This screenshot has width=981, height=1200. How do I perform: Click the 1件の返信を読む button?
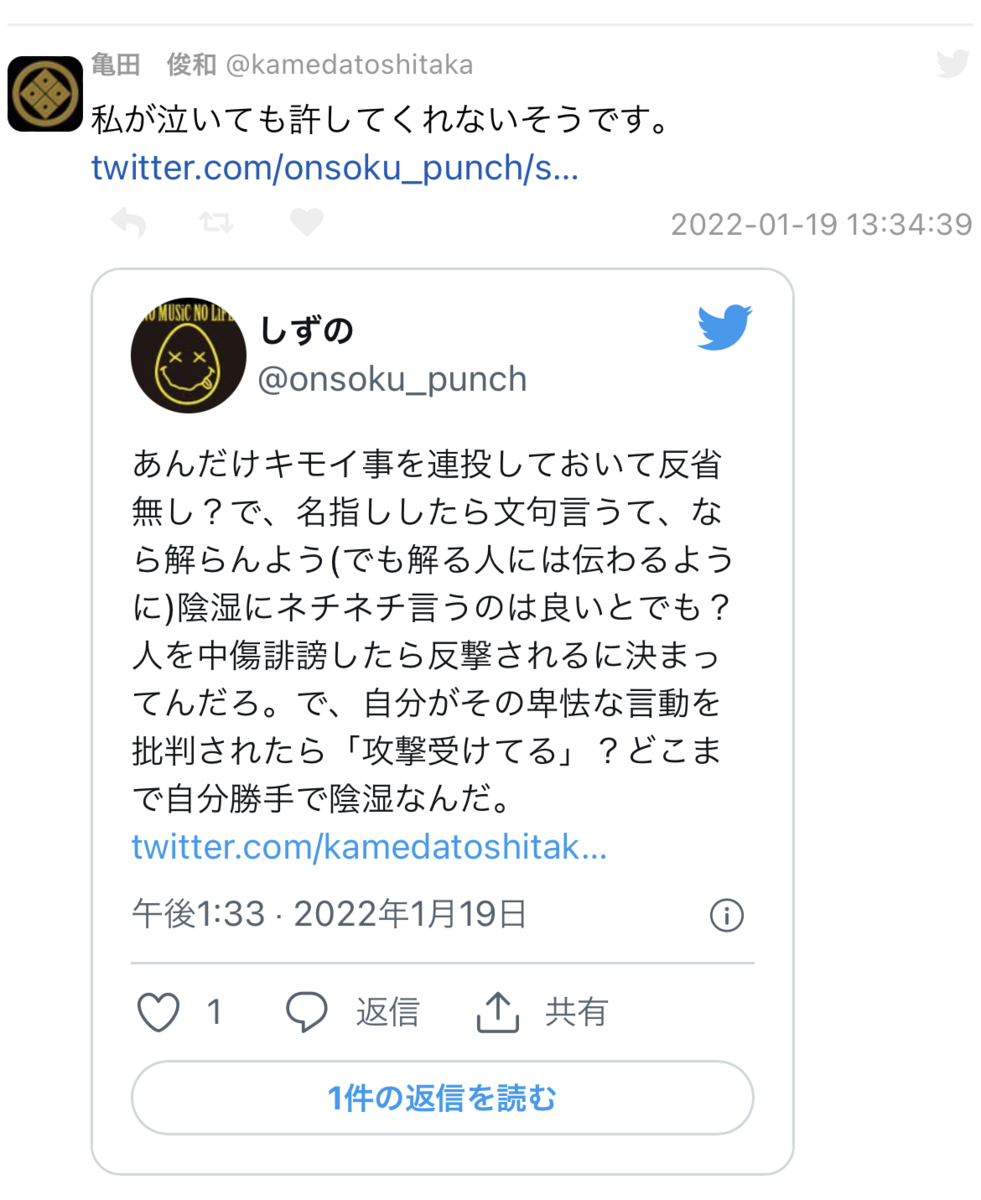pos(442,1098)
